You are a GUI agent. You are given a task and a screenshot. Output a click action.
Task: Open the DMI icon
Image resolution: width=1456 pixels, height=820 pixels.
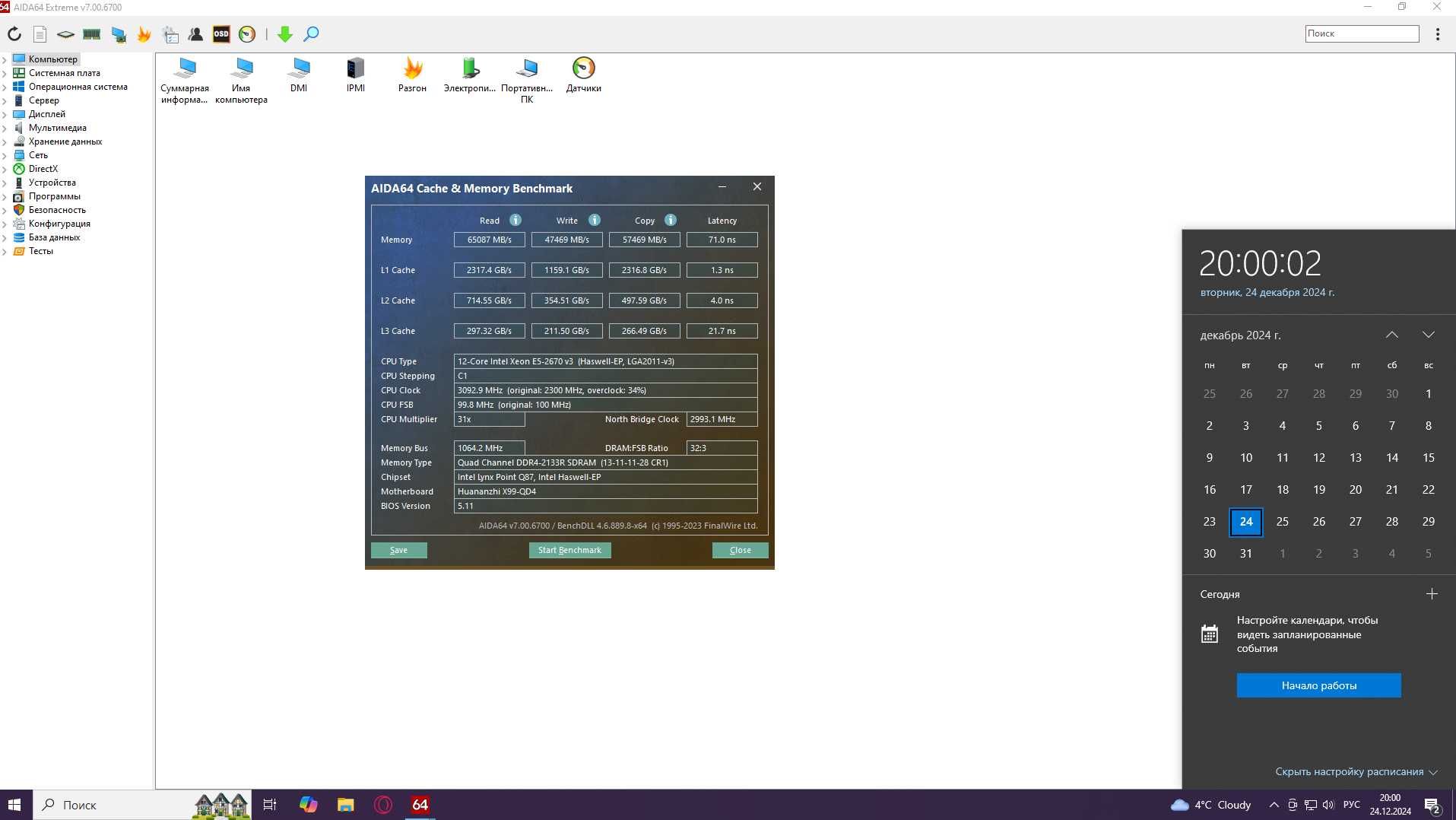(299, 75)
